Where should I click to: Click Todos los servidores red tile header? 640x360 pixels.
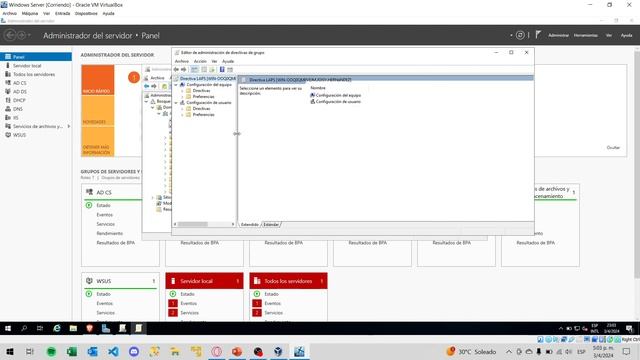tap(288, 281)
